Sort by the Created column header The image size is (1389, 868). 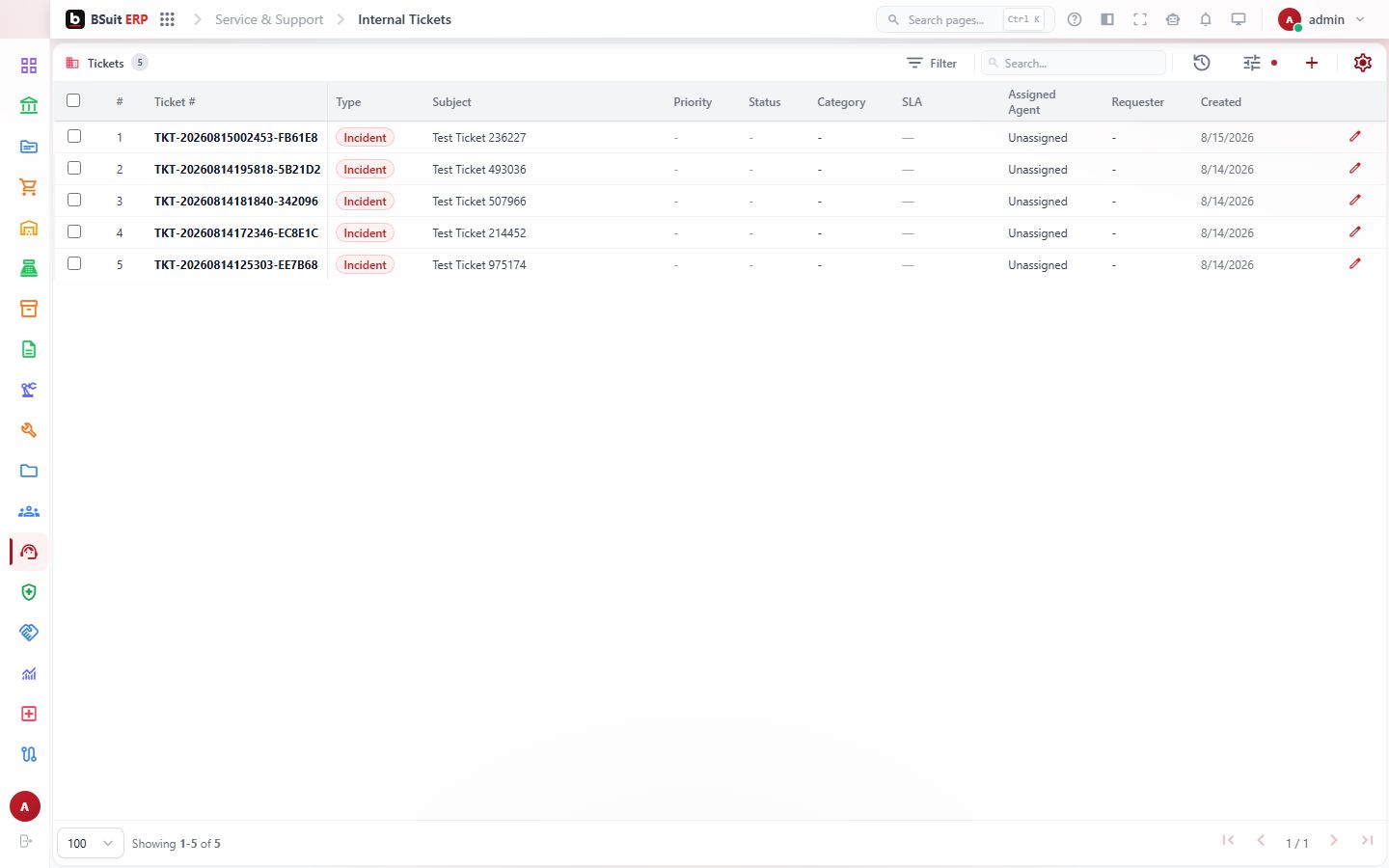[x=1221, y=102]
